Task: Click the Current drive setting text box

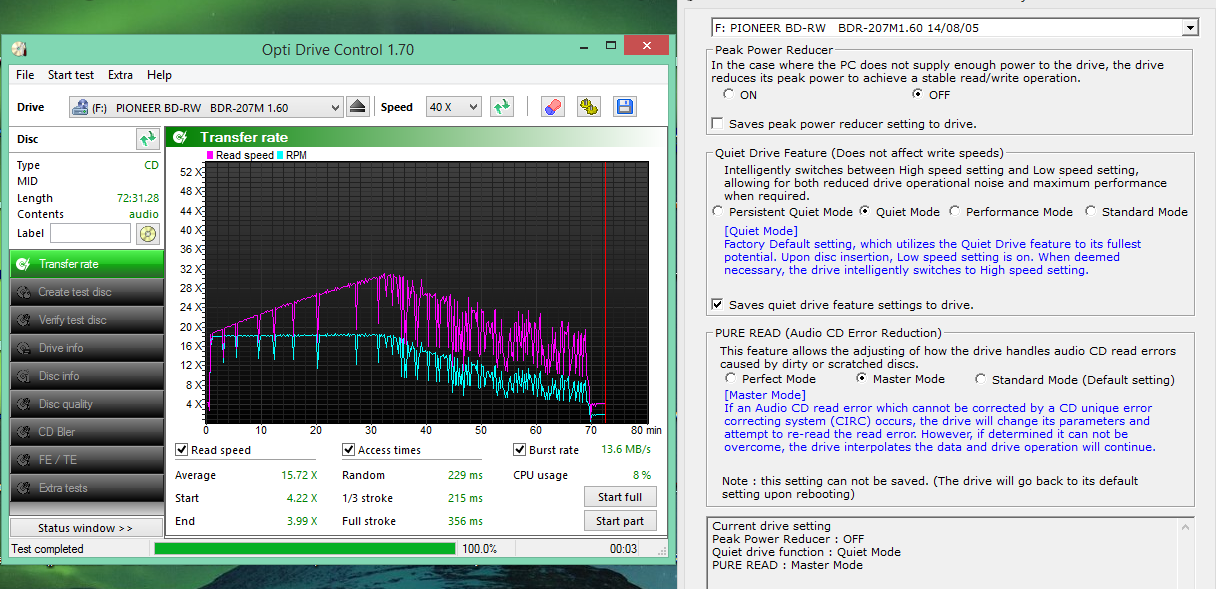Action: tap(952, 551)
